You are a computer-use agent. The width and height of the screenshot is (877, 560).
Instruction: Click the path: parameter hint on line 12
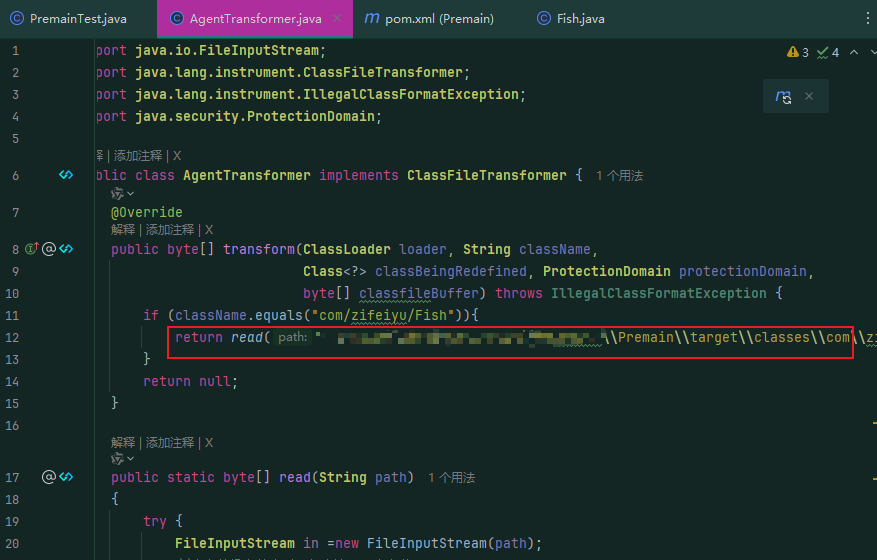point(293,337)
